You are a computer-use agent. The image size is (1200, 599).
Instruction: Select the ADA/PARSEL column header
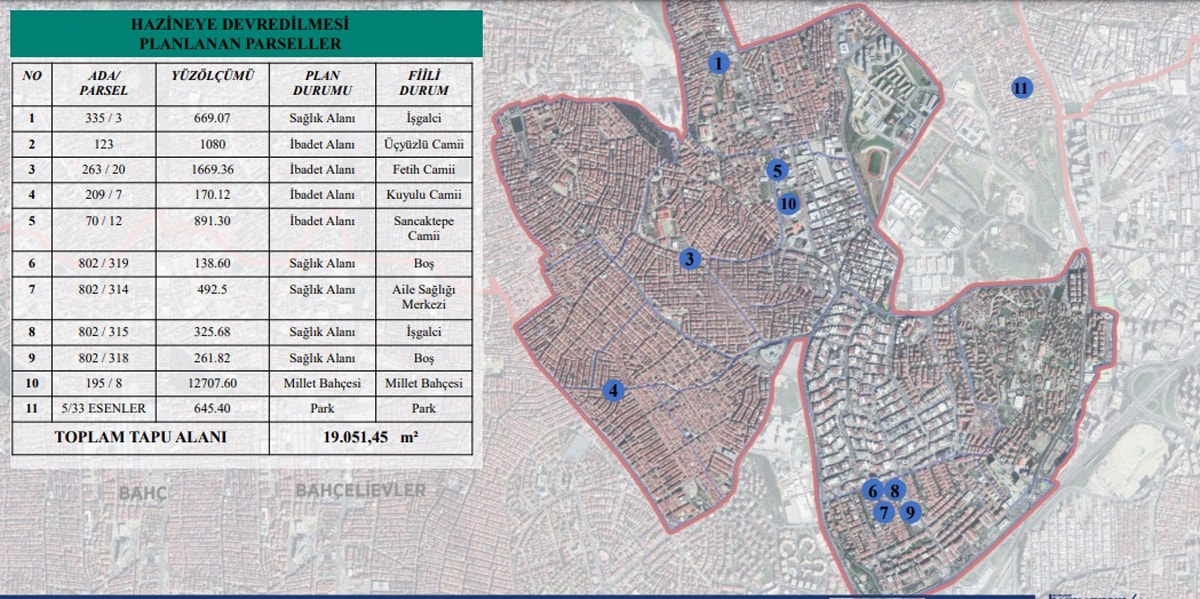coord(104,83)
